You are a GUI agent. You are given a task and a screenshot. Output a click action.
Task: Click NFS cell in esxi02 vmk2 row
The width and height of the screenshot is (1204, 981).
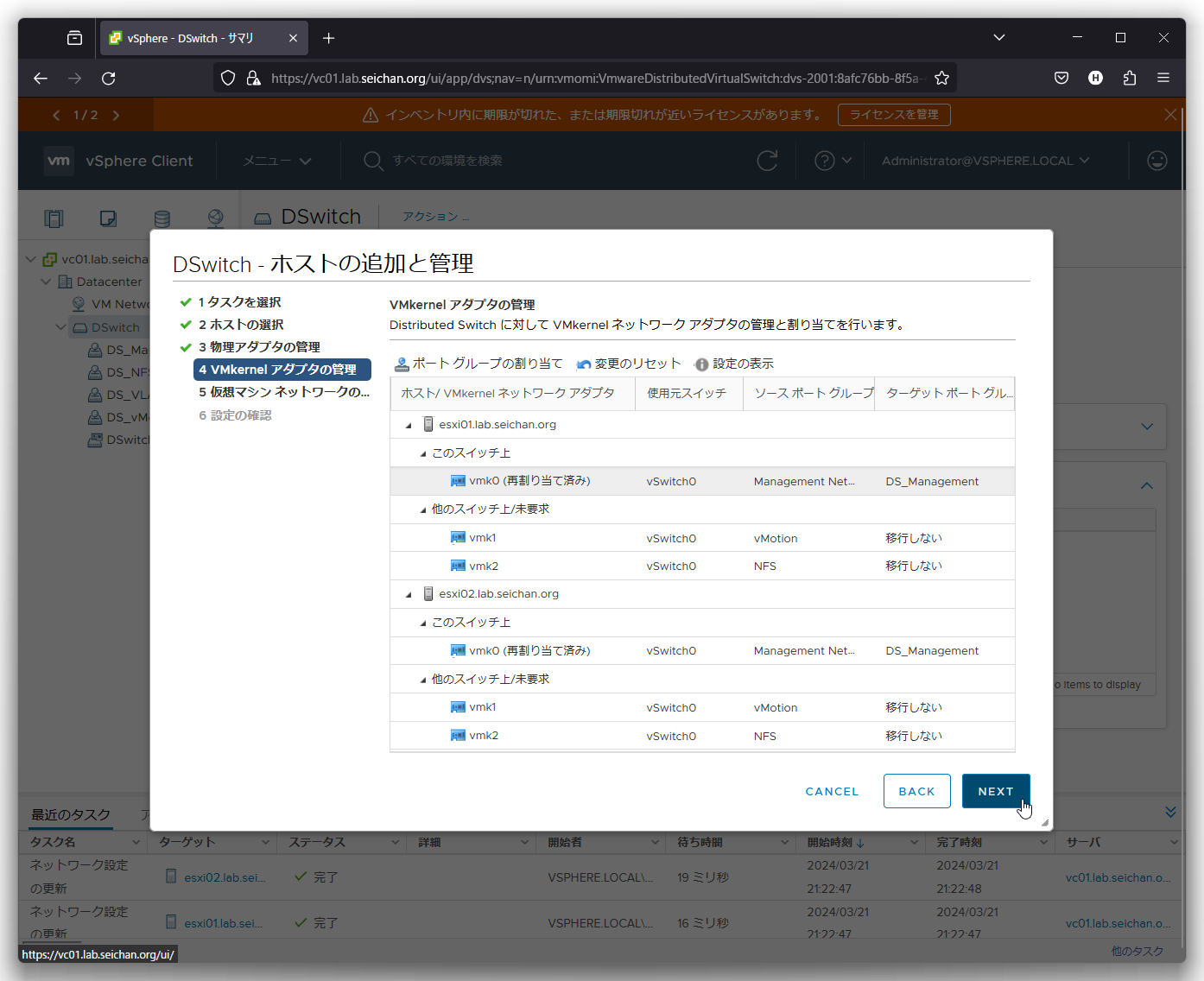pyautogui.click(x=765, y=736)
